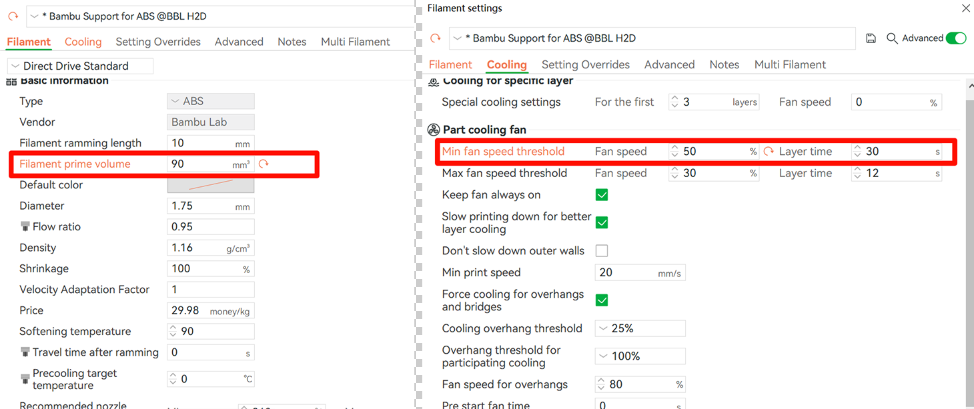Open Advanced tab in Filament settings window
Screen dimensions: 974x409
click(x=669, y=65)
